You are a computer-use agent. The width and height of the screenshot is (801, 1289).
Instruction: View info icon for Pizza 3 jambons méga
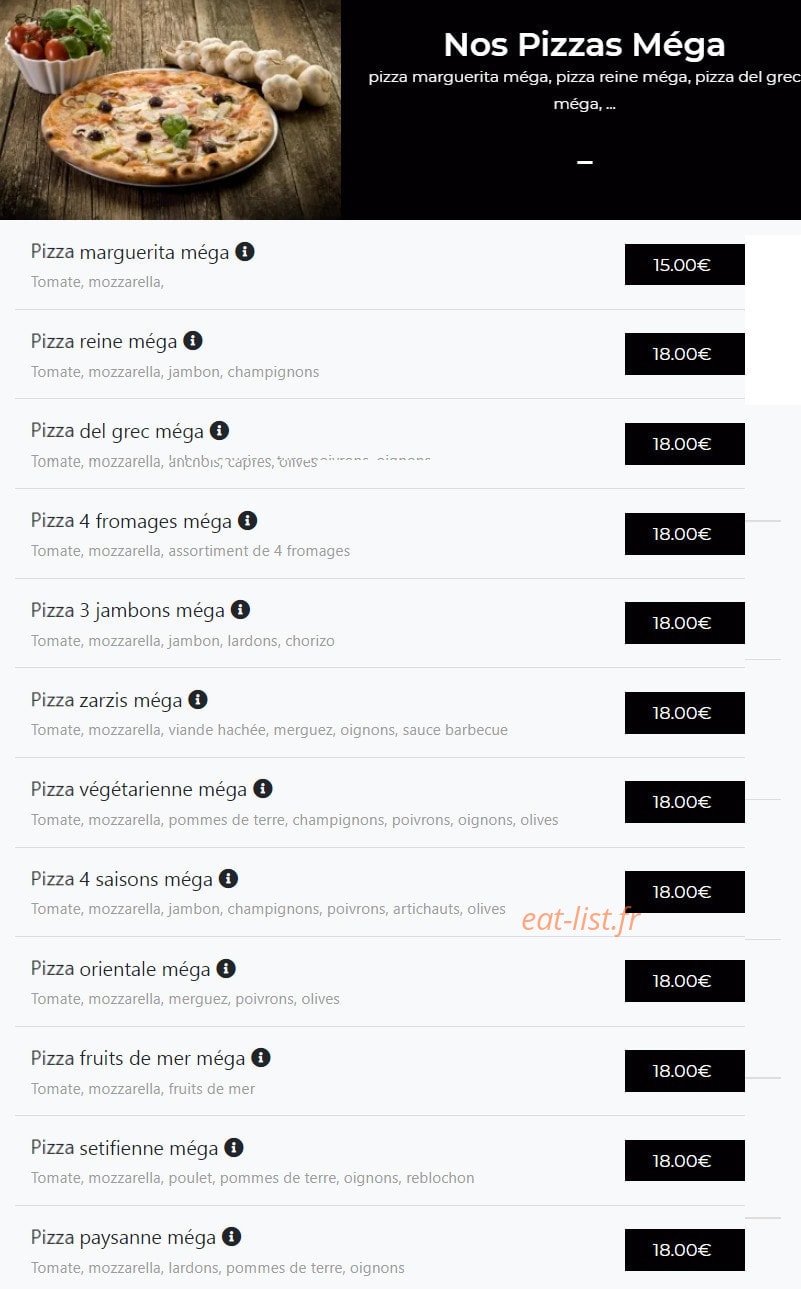(240, 610)
